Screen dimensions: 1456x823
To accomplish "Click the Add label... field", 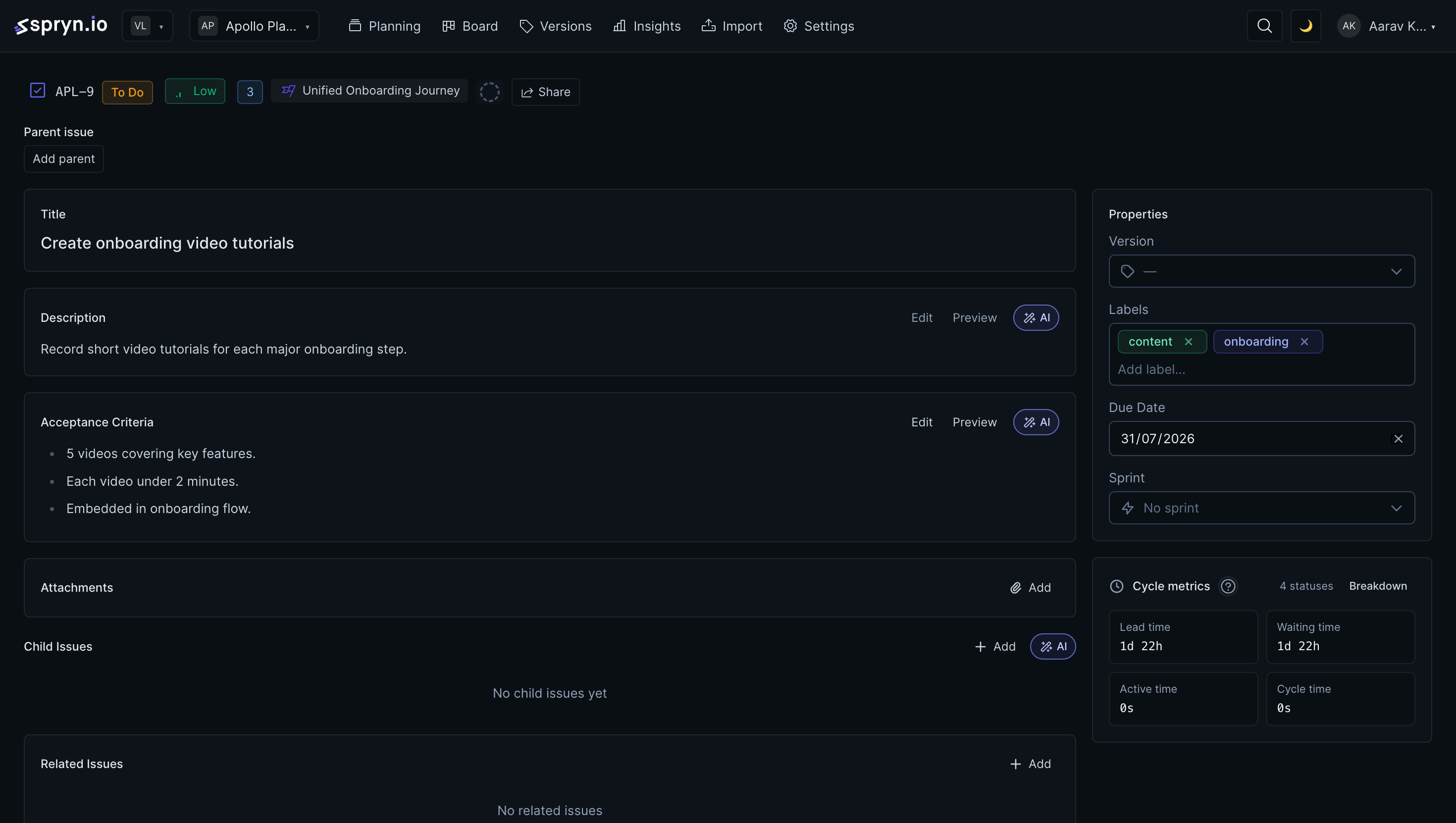I will tap(1261, 369).
